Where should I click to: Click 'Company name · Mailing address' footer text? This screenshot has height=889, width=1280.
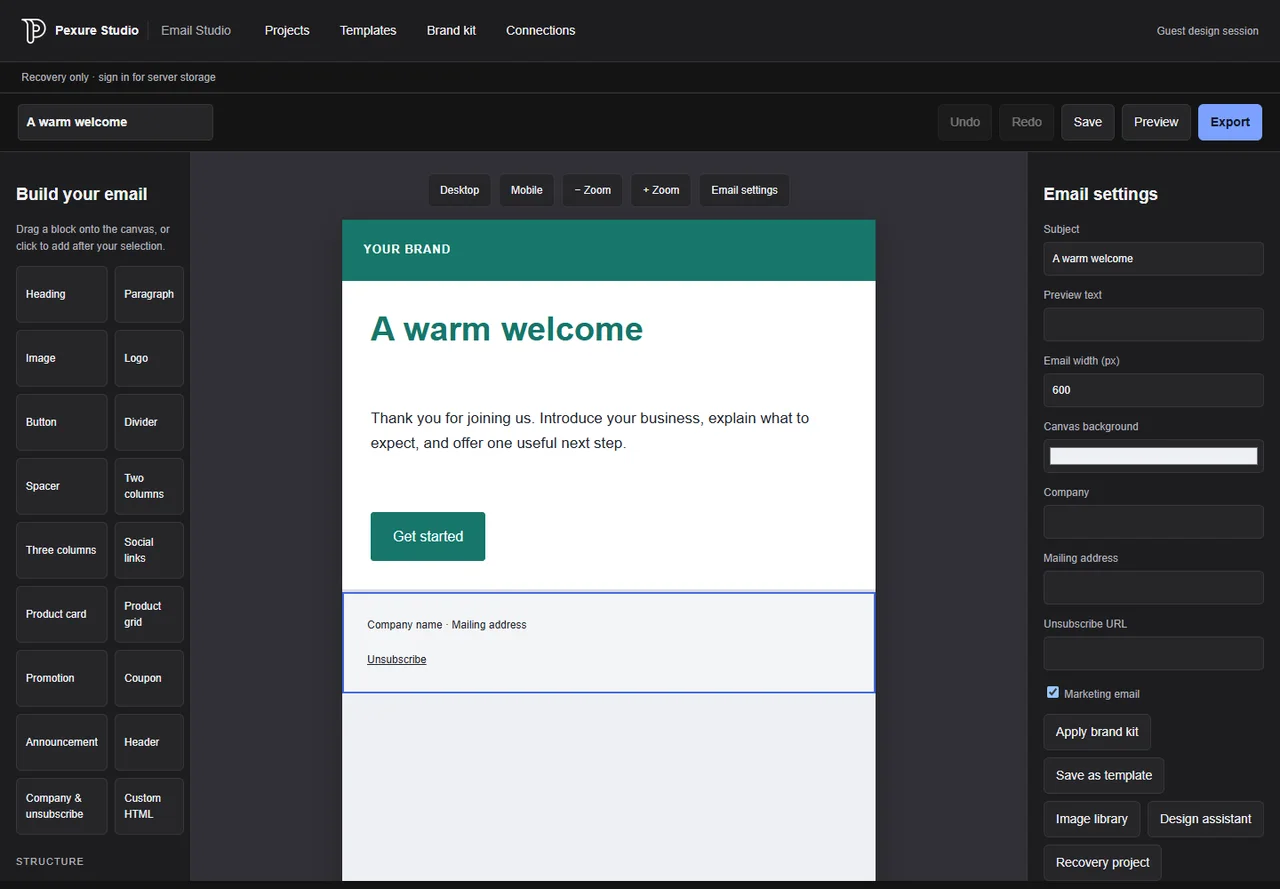(x=447, y=625)
